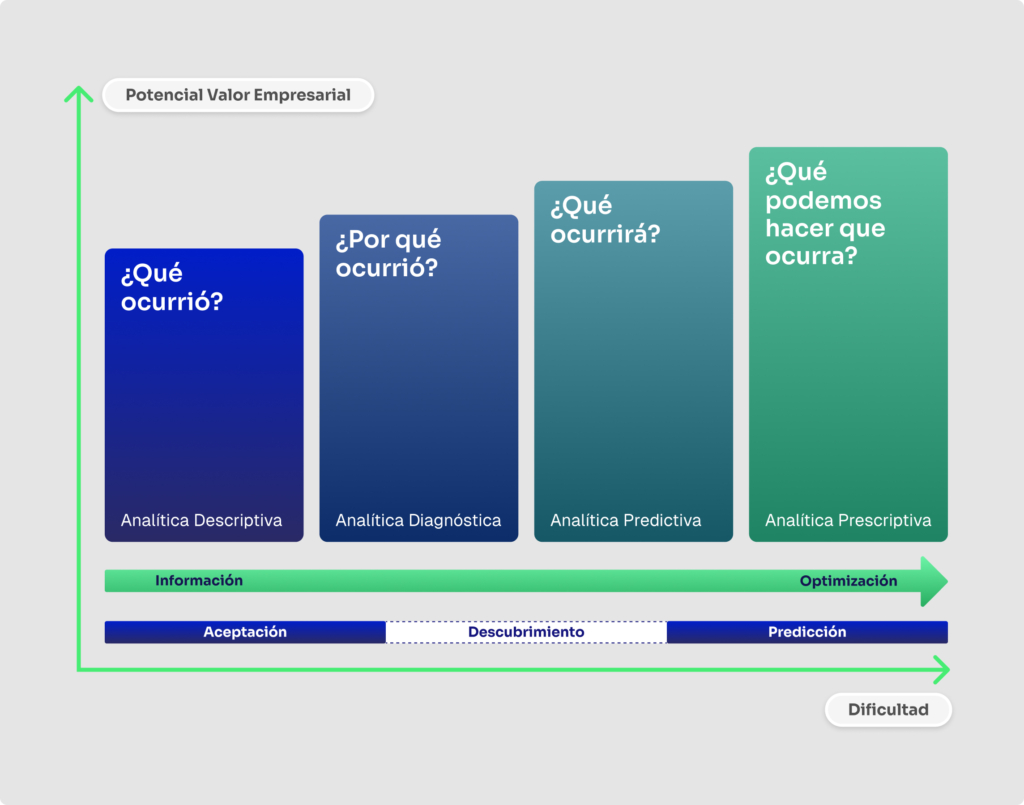Click the ¿Qué podemos hacer que ocurra? heading
The width and height of the screenshot is (1024, 805).
coord(825,214)
